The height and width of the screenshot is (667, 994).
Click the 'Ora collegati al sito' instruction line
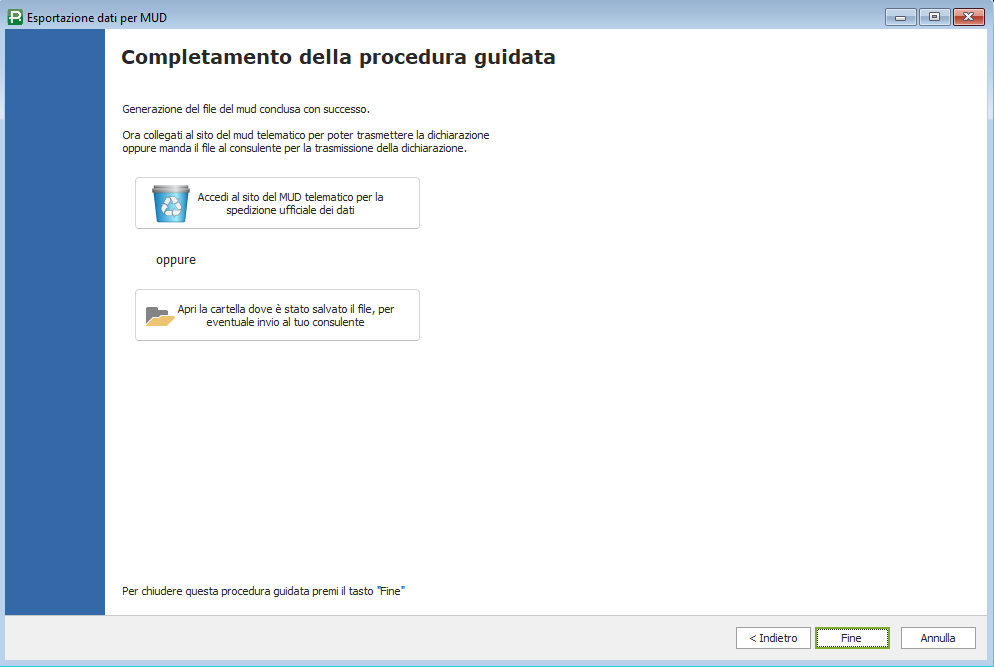[x=305, y=135]
